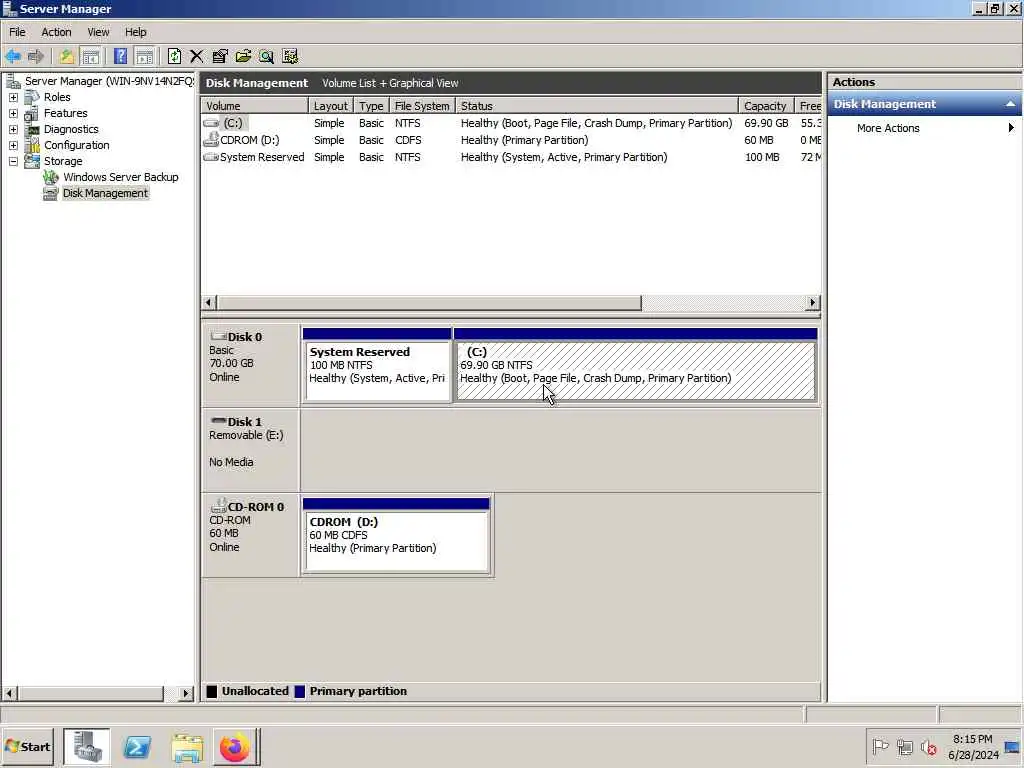
Task: Click More Actions in Actions pane
Action: pyautogui.click(x=888, y=128)
